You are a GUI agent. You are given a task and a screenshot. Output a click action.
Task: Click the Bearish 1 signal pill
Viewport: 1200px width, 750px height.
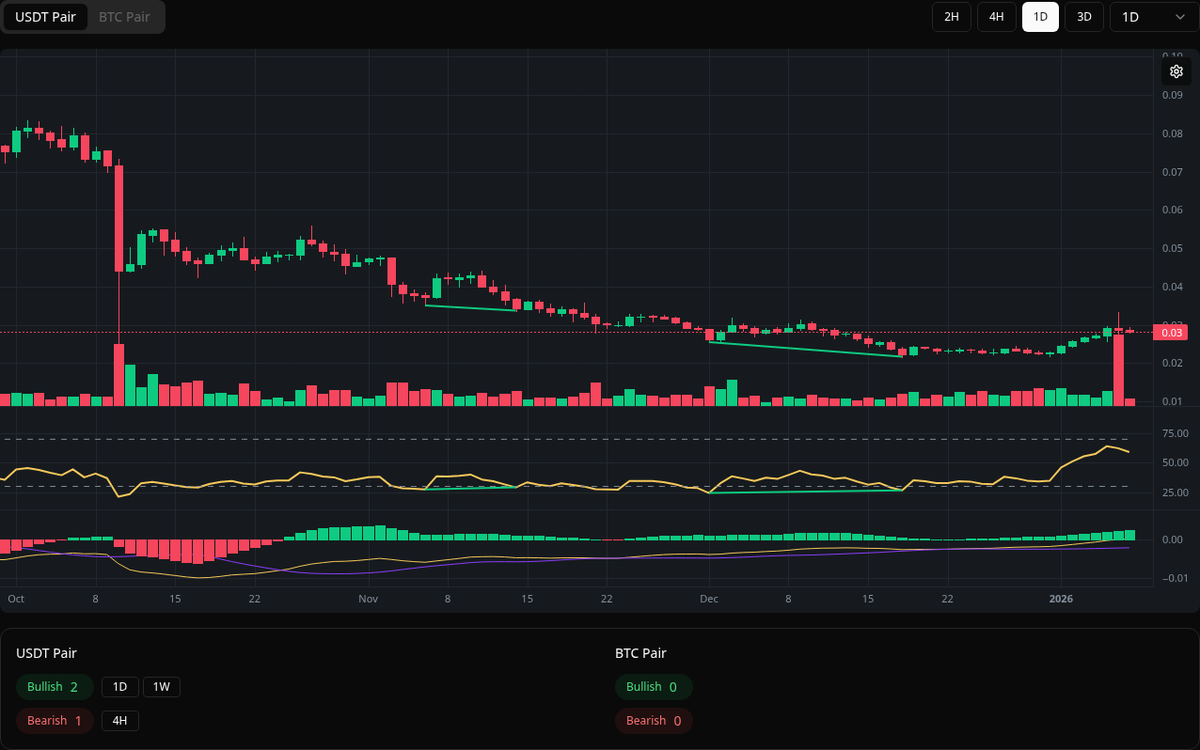(54, 720)
